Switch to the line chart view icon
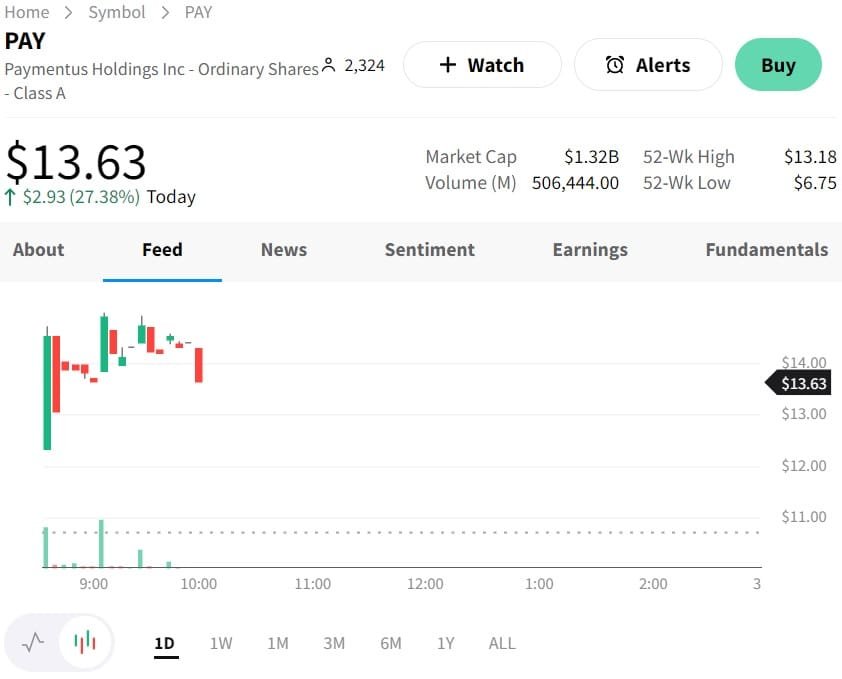 point(33,642)
